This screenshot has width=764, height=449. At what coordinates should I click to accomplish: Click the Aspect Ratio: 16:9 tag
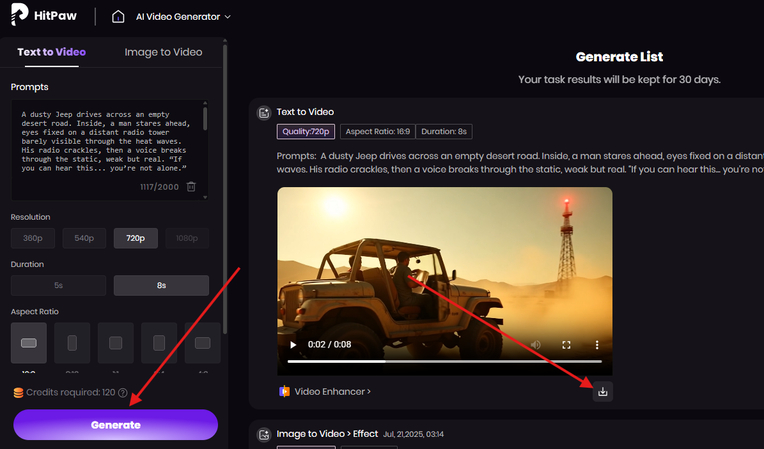[x=378, y=131]
